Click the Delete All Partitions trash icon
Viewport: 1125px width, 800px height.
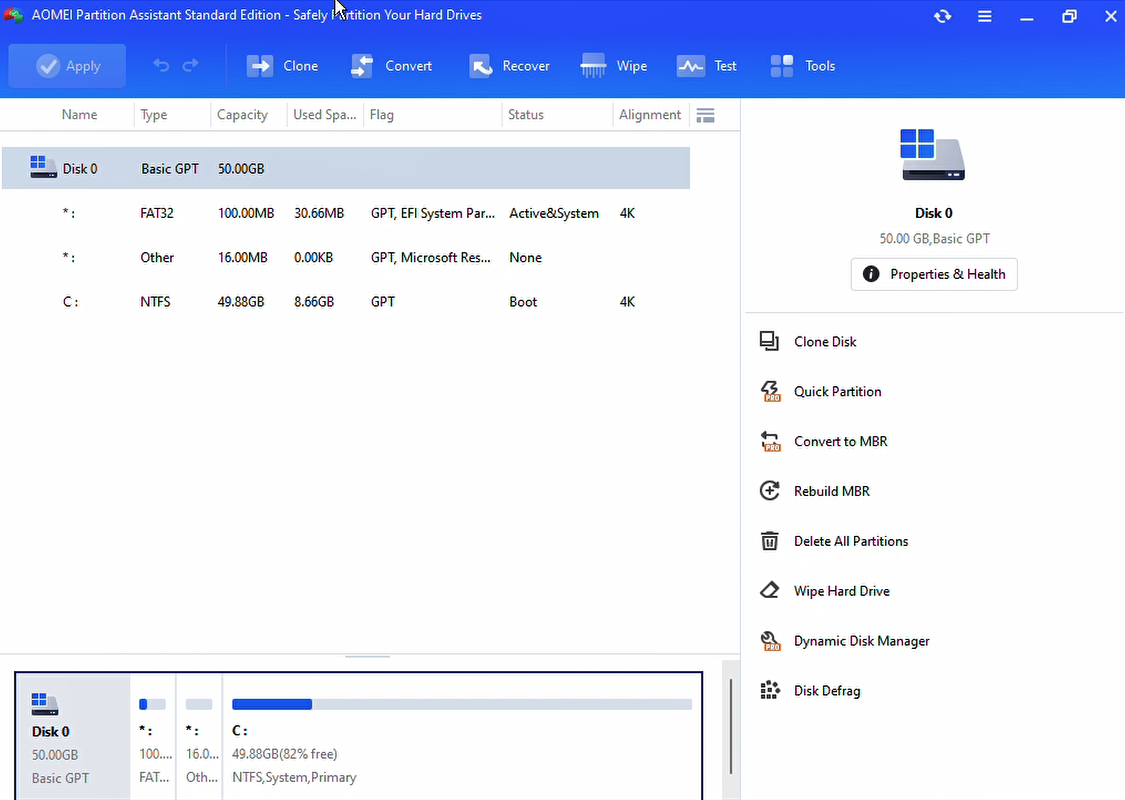(769, 541)
